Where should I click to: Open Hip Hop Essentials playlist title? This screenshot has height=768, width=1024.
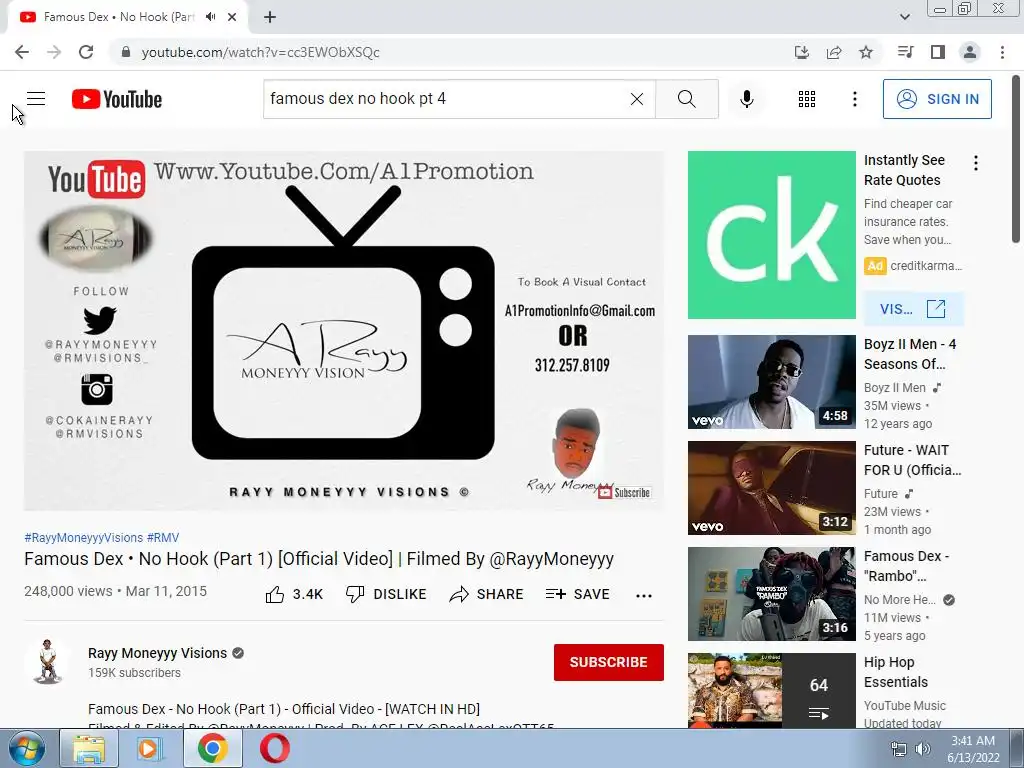[895, 672]
